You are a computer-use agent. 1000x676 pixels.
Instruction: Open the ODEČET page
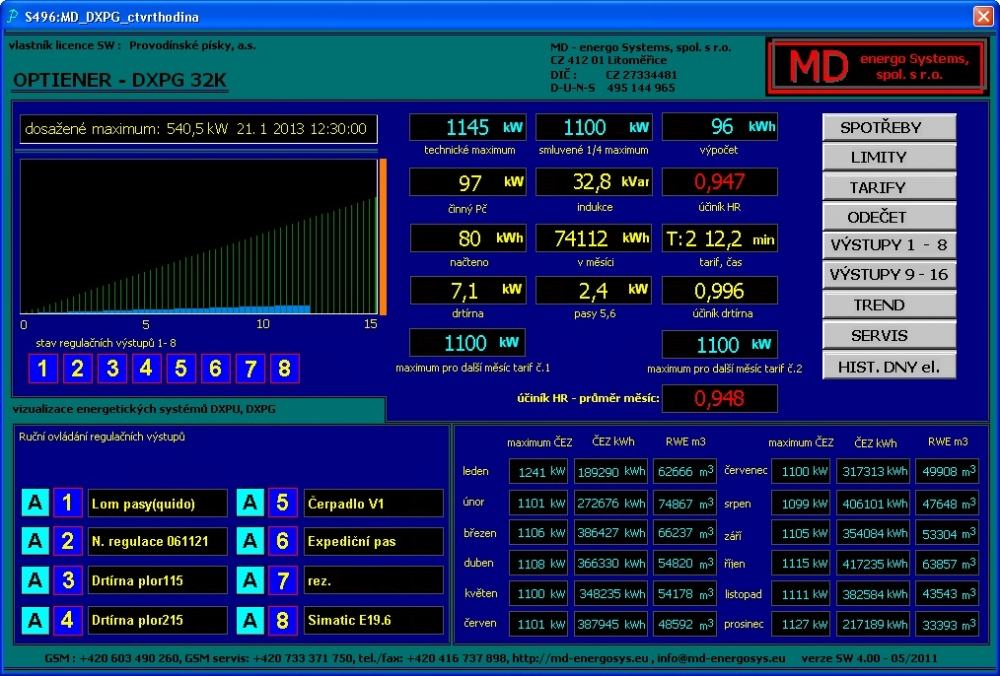coord(889,217)
